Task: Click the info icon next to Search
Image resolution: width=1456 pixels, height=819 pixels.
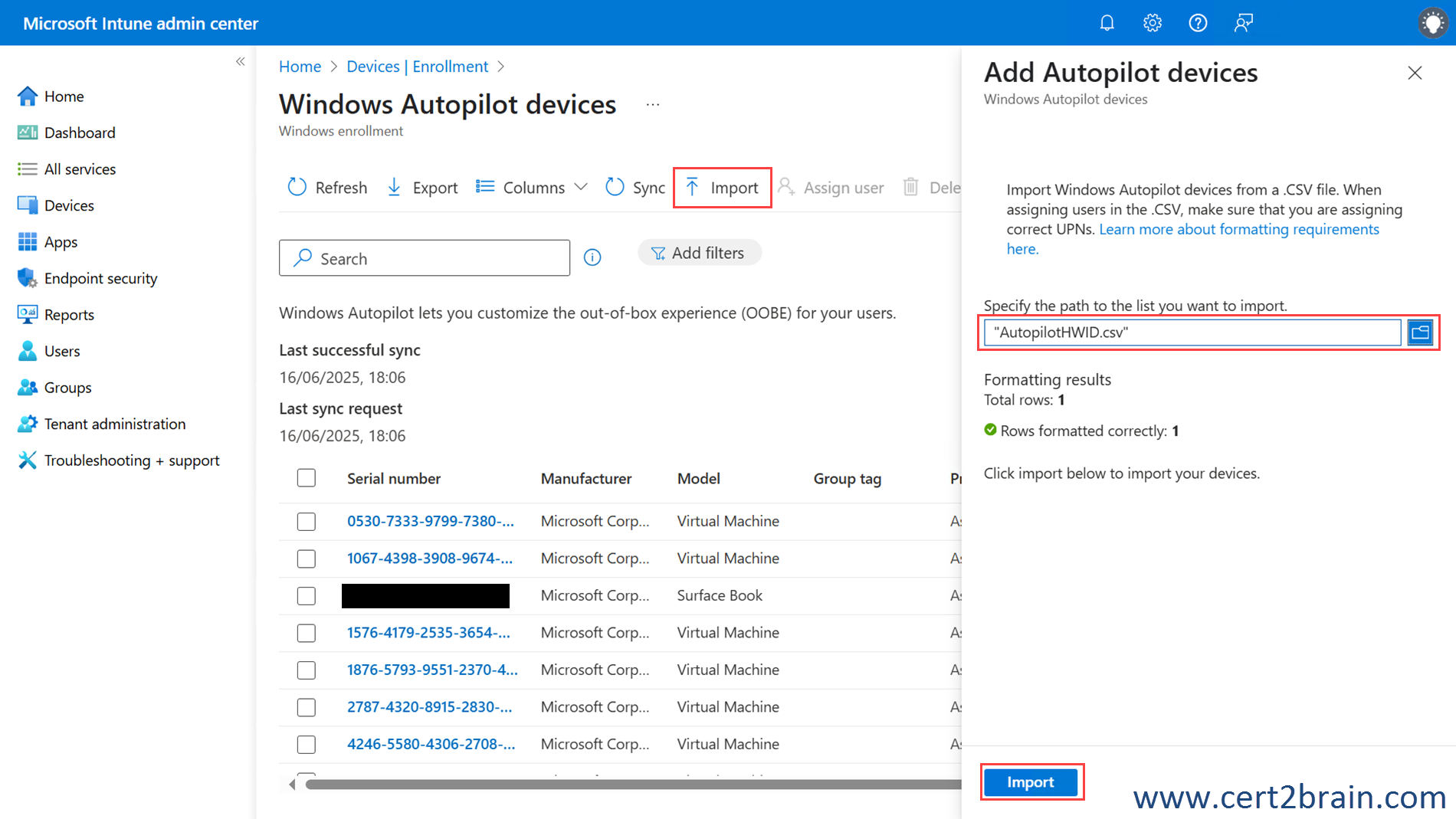Action: tap(592, 257)
